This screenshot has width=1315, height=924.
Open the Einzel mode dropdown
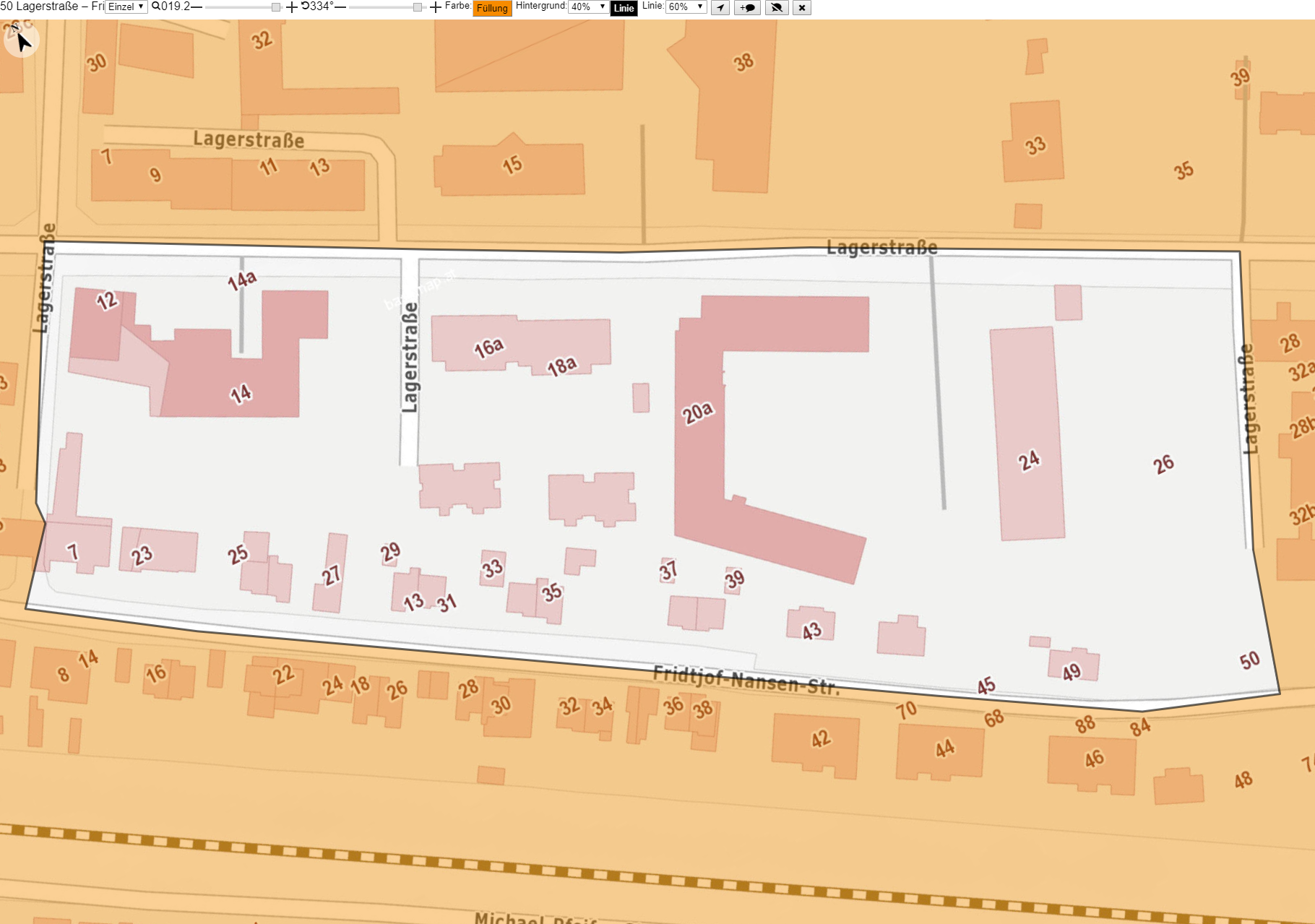click(126, 7)
